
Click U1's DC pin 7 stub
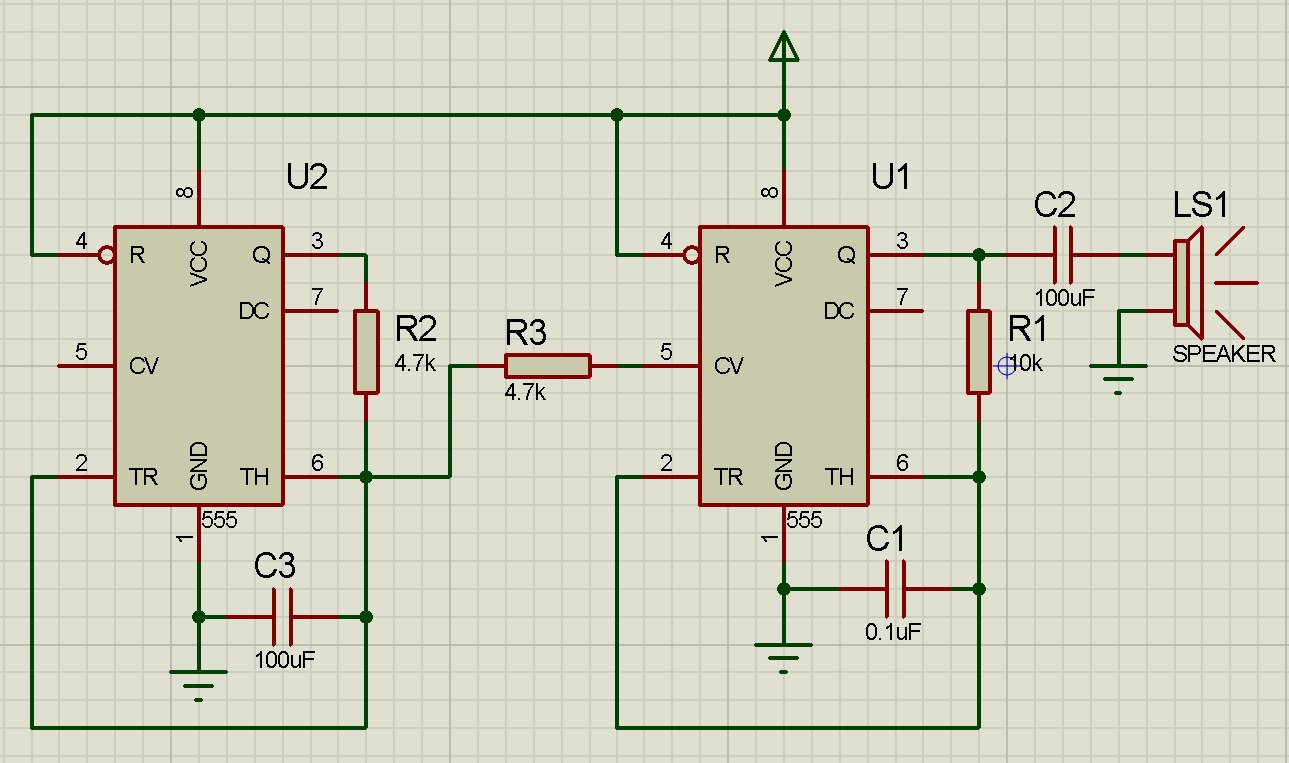click(897, 311)
